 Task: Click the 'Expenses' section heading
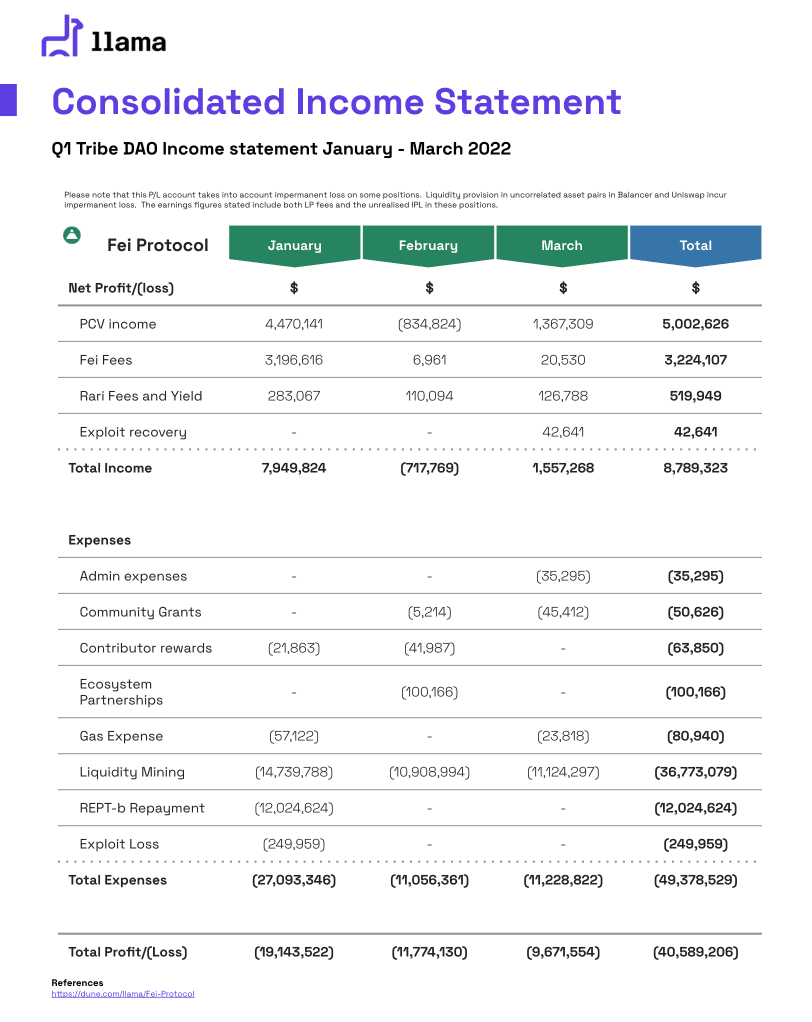click(100, 540)
